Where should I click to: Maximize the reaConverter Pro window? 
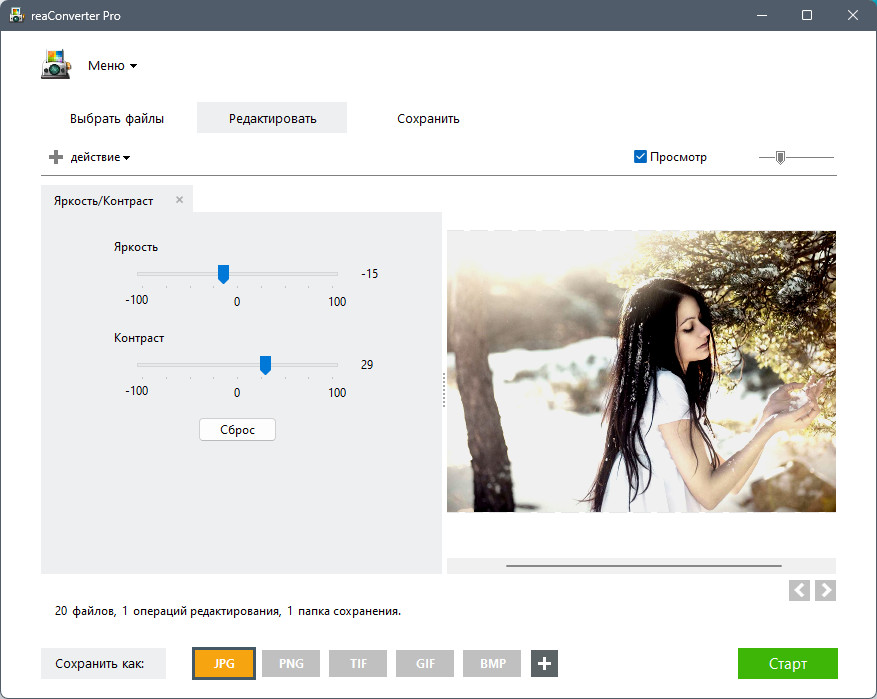[807, 15]
